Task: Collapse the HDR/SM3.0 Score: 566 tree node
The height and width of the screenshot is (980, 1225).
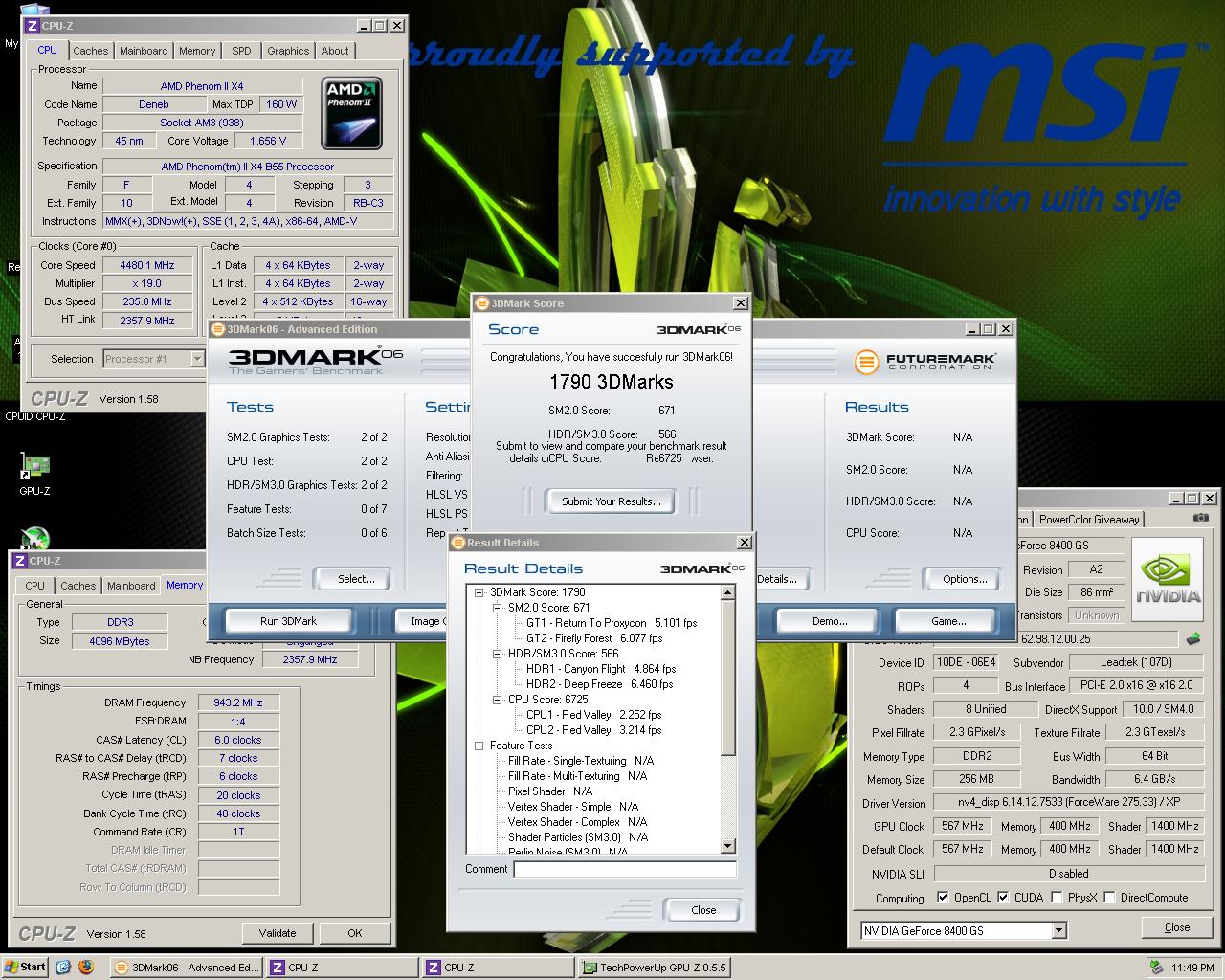Action: [x=498, y=654]
